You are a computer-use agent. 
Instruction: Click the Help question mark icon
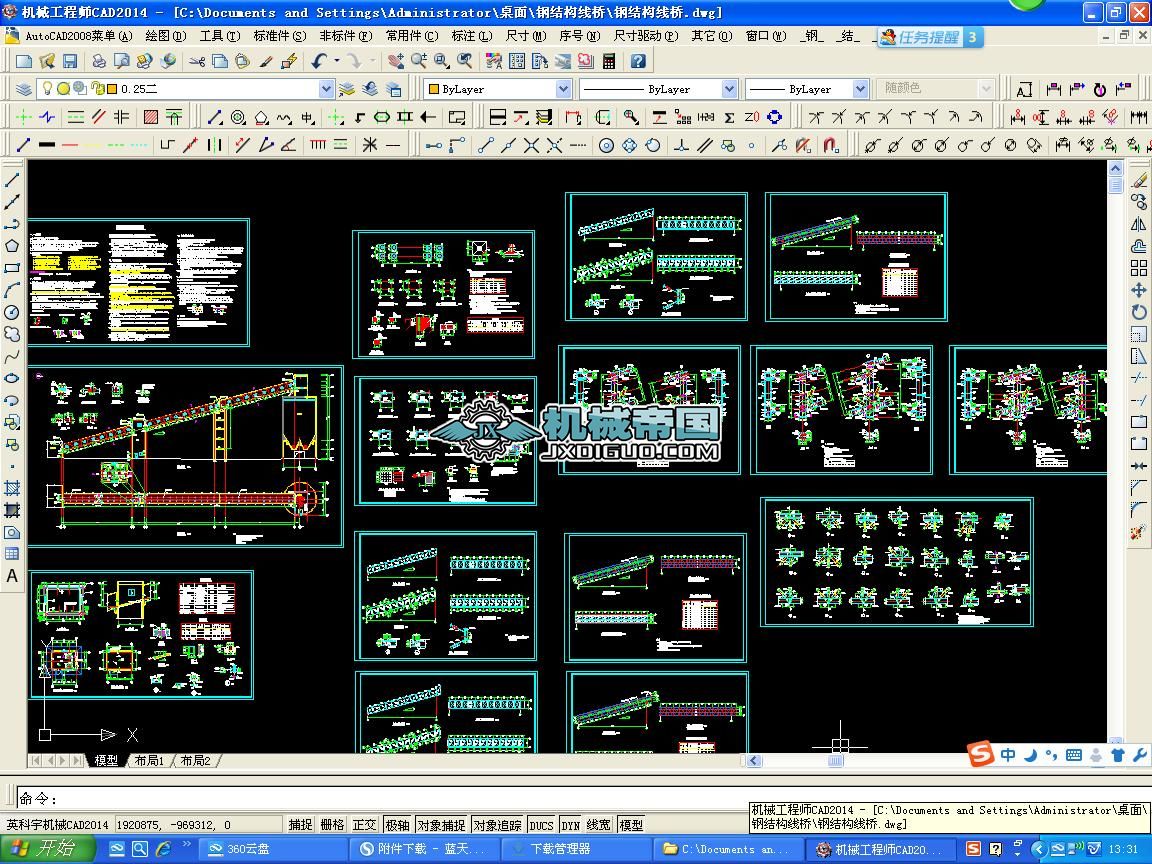pos(638,61)
